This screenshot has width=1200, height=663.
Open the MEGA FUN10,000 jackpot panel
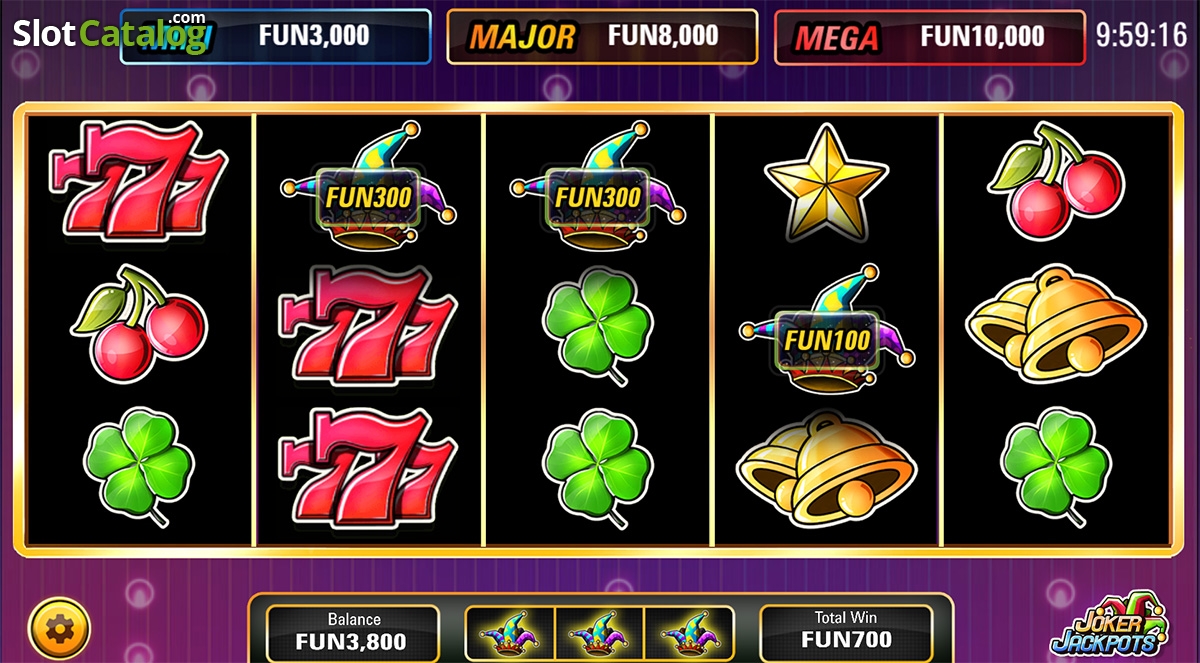click(x=930, y=37)
